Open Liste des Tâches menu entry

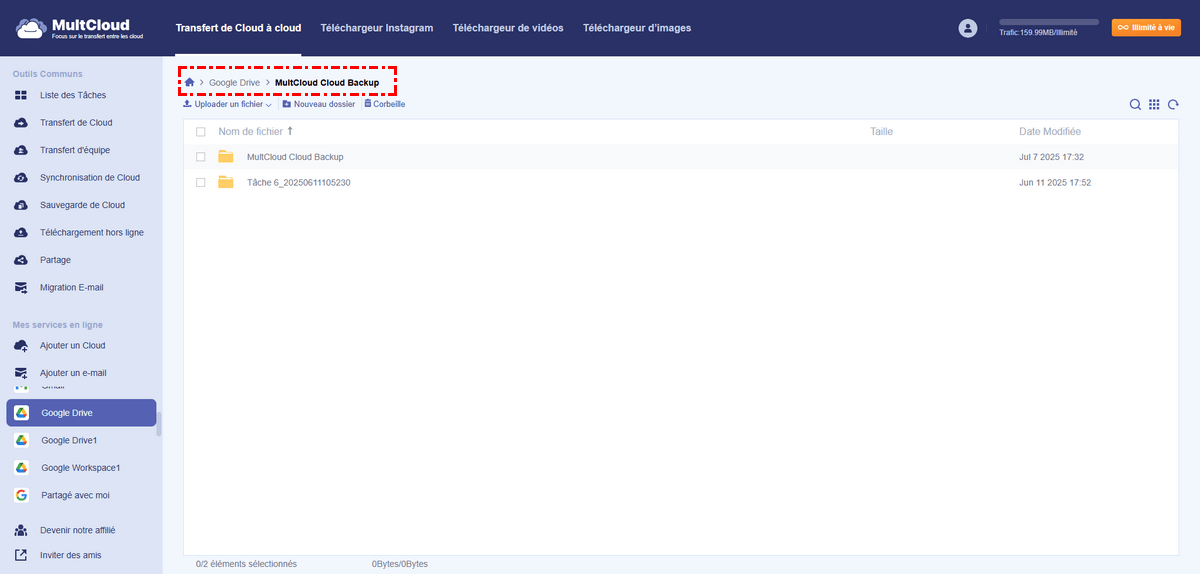coord(72,95)
